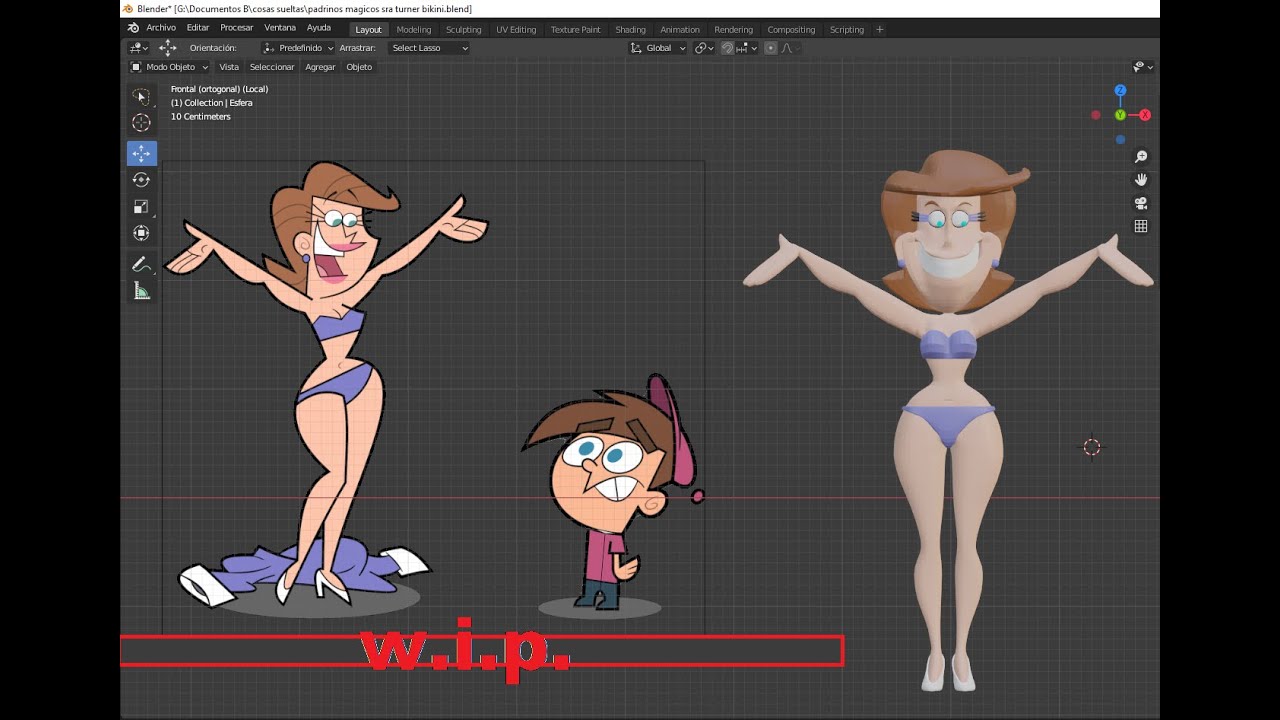Select the 3D Cursor tool
The width and height of the screenshot is (1280, 720).
pos(141,123)
